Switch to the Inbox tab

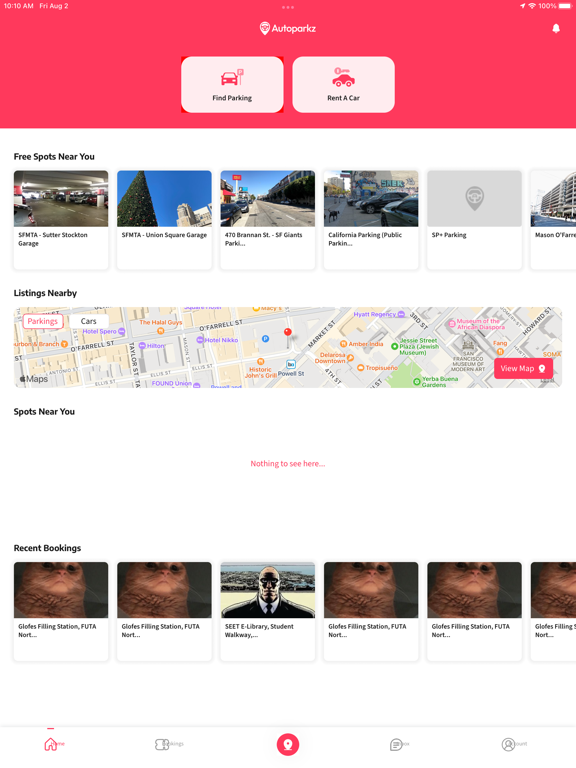coord(399,744)
